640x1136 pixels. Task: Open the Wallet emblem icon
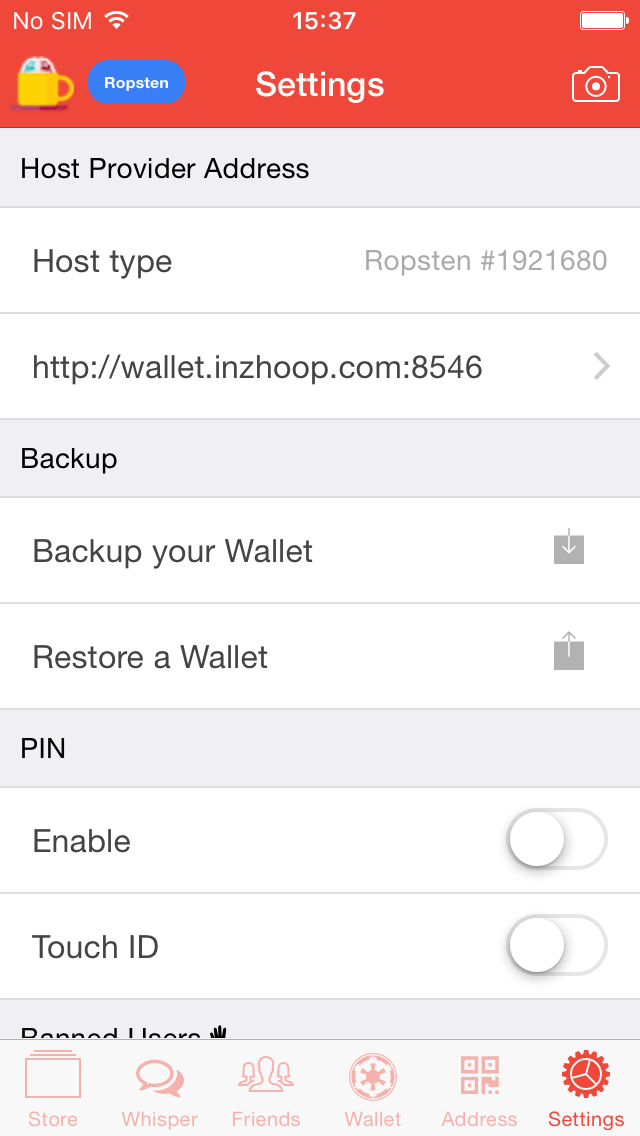pos(373,1077)
